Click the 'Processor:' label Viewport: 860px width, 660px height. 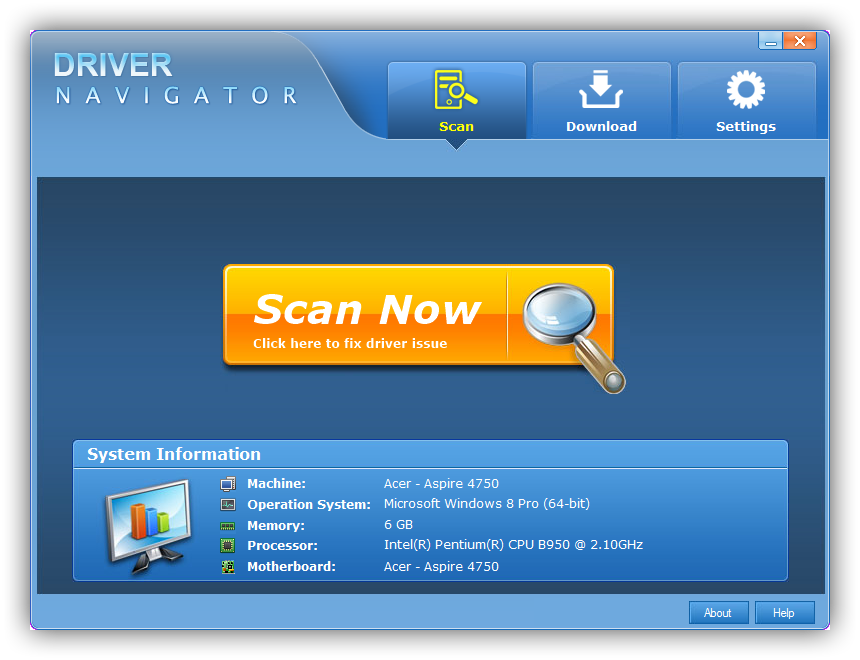pyautogui.click(x=282, y=546)
